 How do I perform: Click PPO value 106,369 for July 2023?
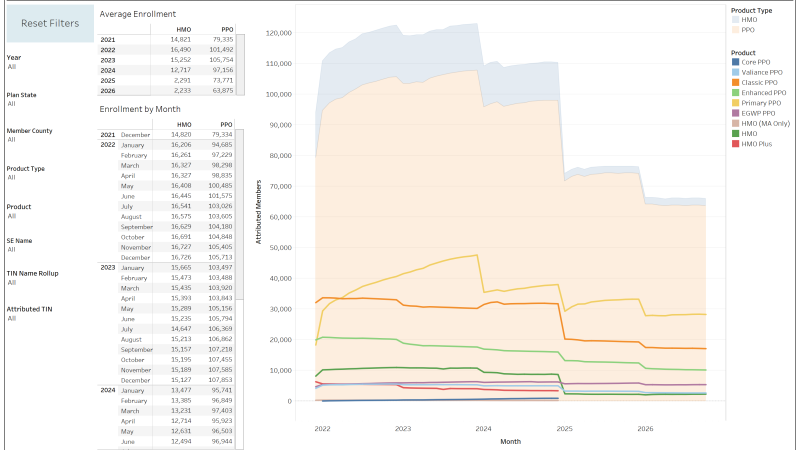pyautogui.click(x=220, y=329)
